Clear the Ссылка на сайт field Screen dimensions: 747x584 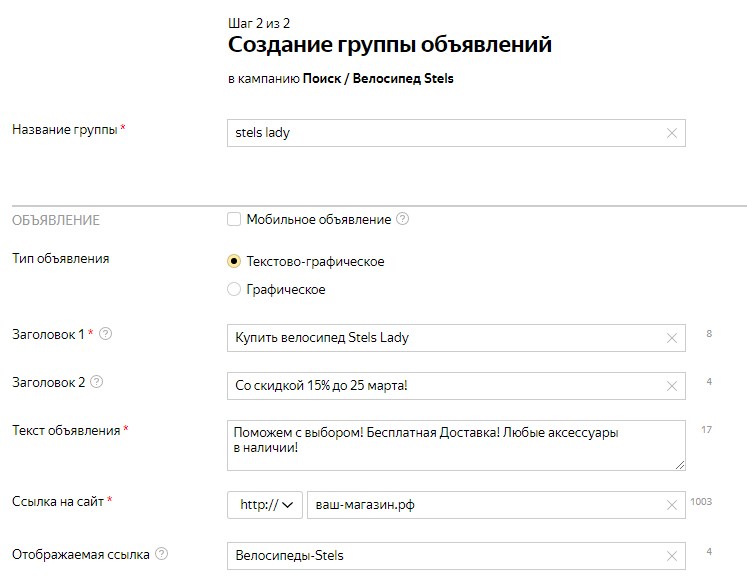[x=672, y=505]
